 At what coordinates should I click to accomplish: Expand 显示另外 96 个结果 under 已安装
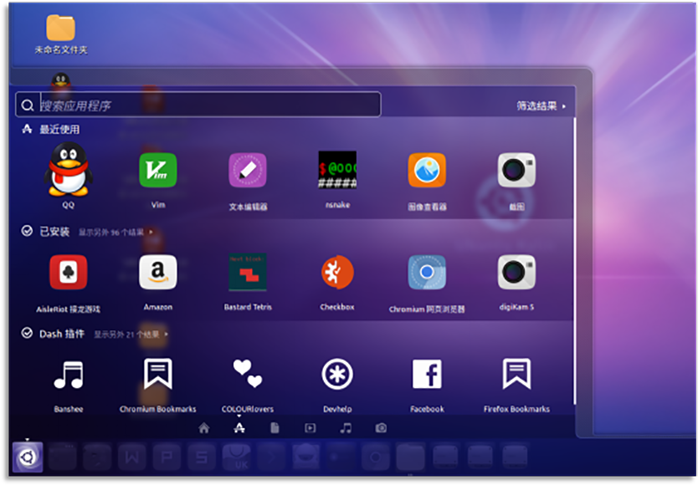pos(116,232)
